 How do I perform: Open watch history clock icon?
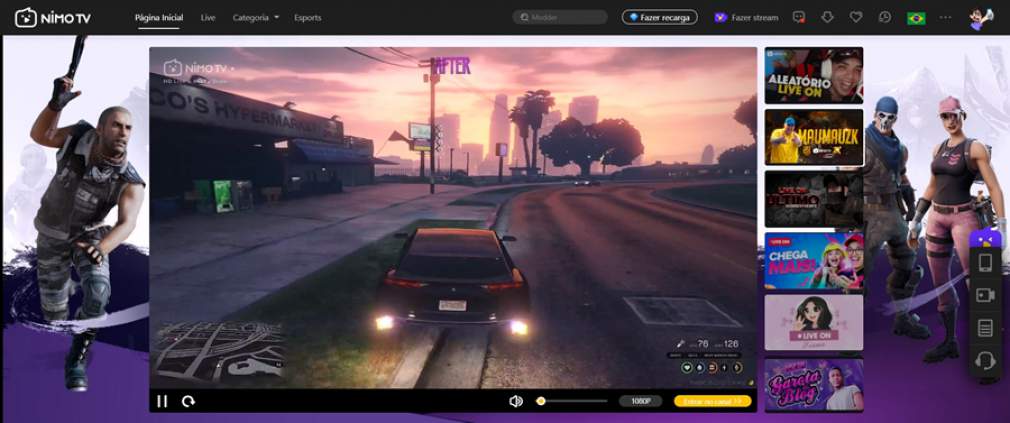(885, 18)
